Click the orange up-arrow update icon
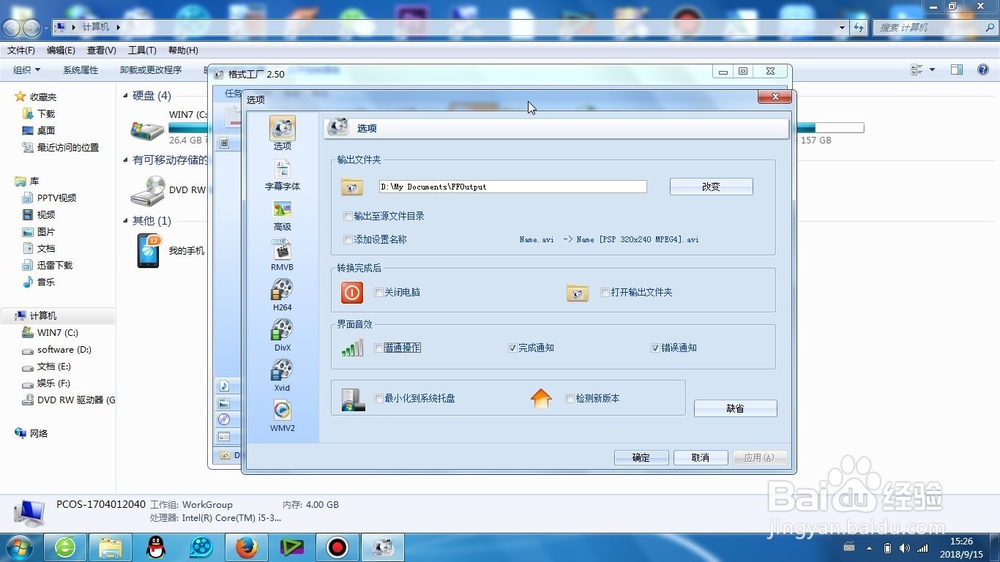The image size is (1000, 562). [x=541, y=399]
